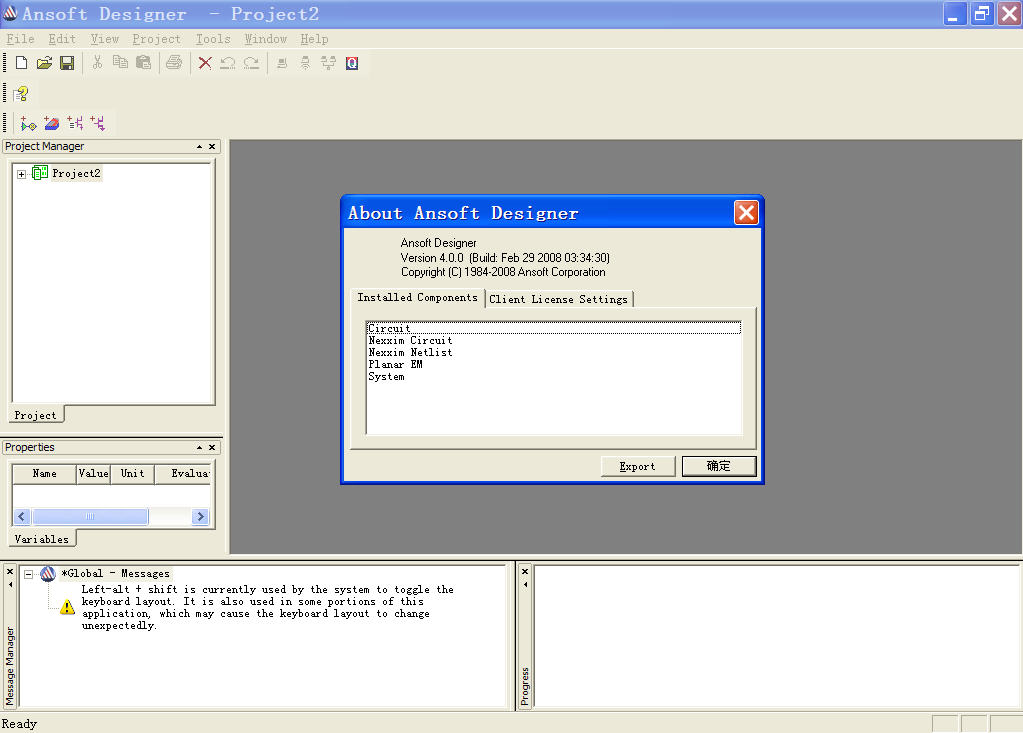The height and width of the screenshot is (733, 1023).
Task: Close the Message Manager panel
Action: click(10, 571)
